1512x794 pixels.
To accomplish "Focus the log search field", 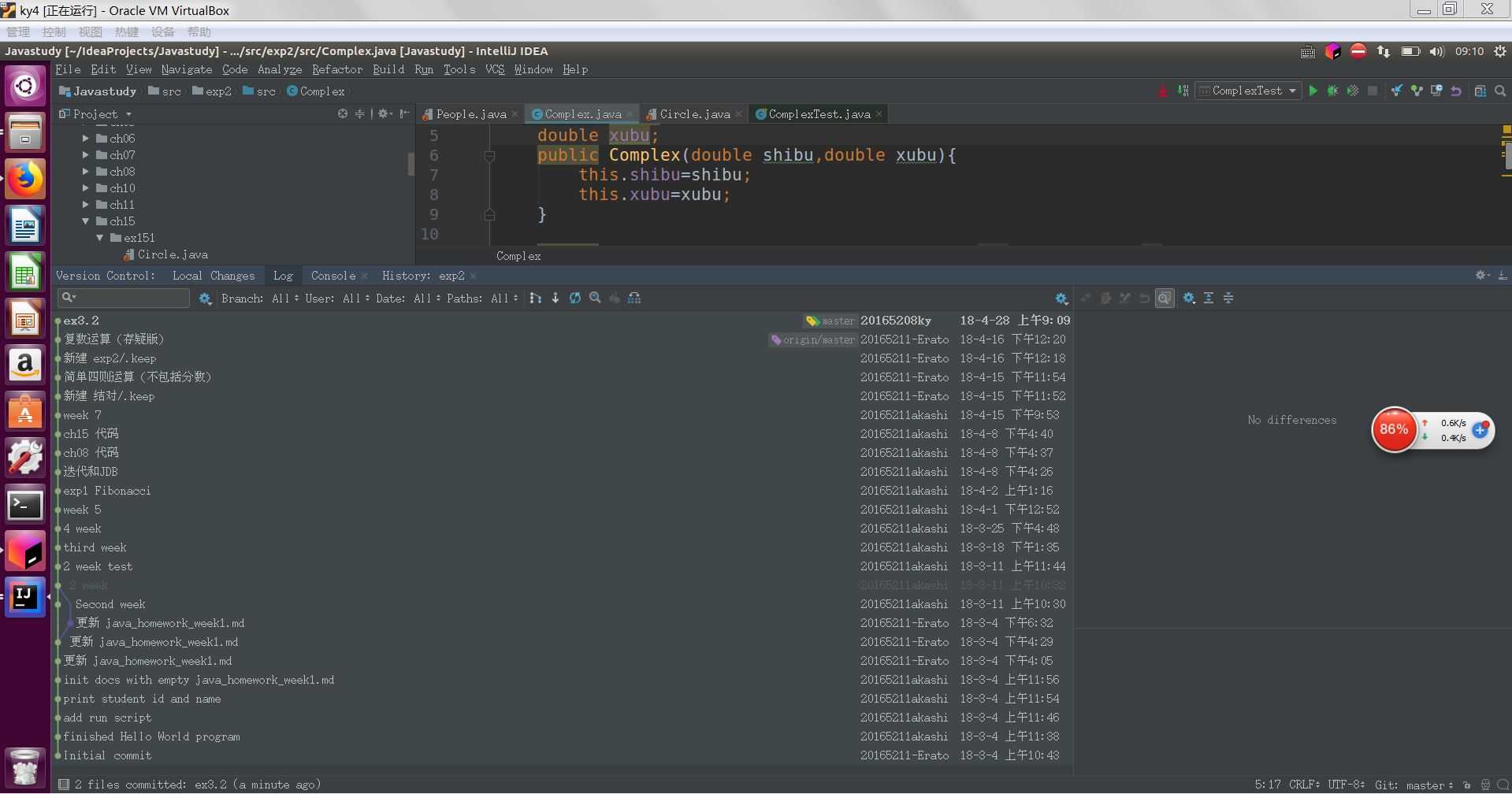I will (x=124, y=298).
